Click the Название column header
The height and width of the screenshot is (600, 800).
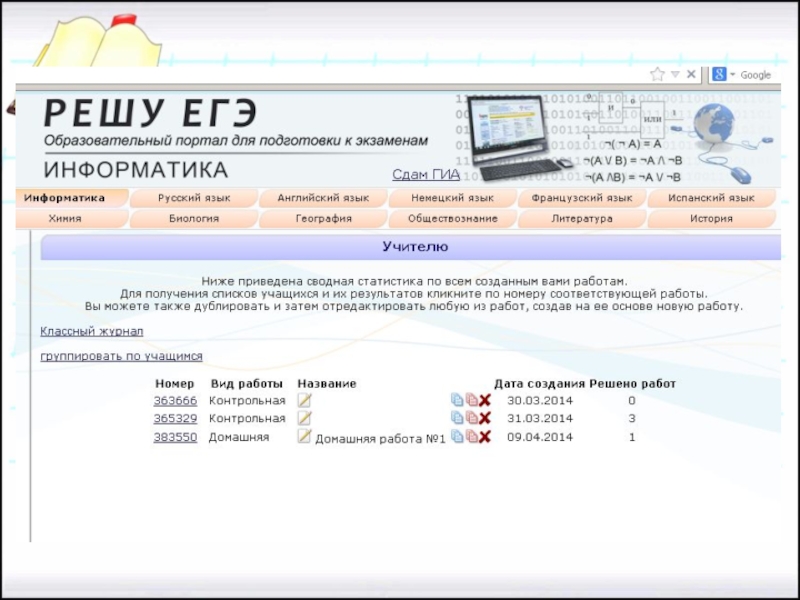tap(327, 384)
